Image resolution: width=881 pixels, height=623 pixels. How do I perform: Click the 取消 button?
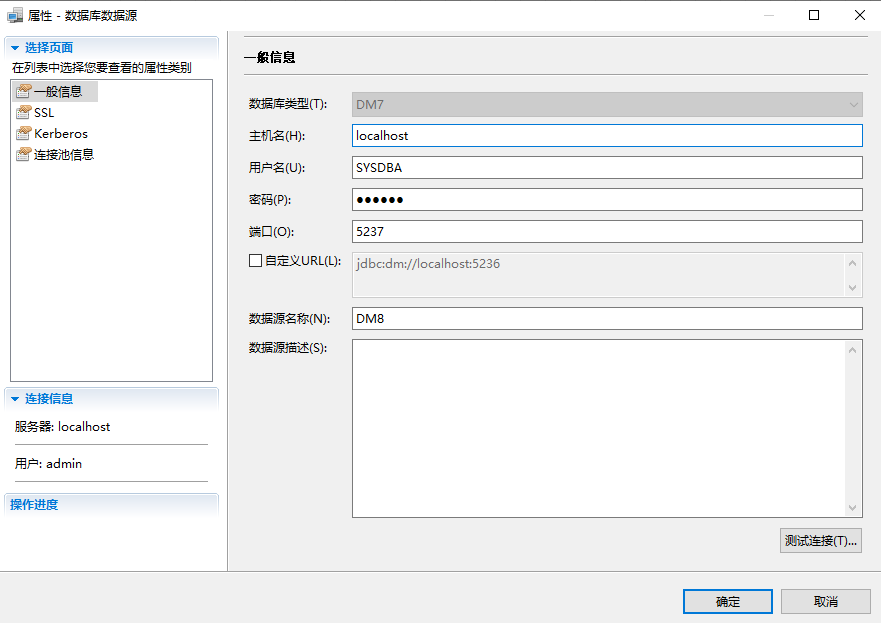click(x=825, y=602)
